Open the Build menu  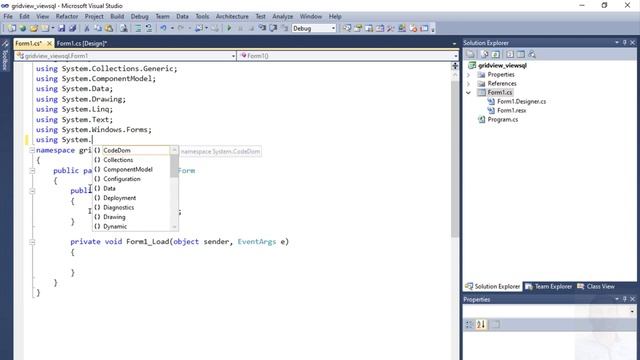coord(117,16)
